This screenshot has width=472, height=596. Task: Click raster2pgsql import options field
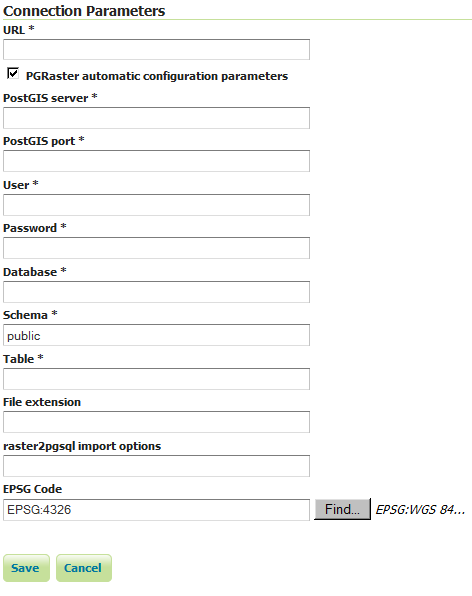point(157,466)
